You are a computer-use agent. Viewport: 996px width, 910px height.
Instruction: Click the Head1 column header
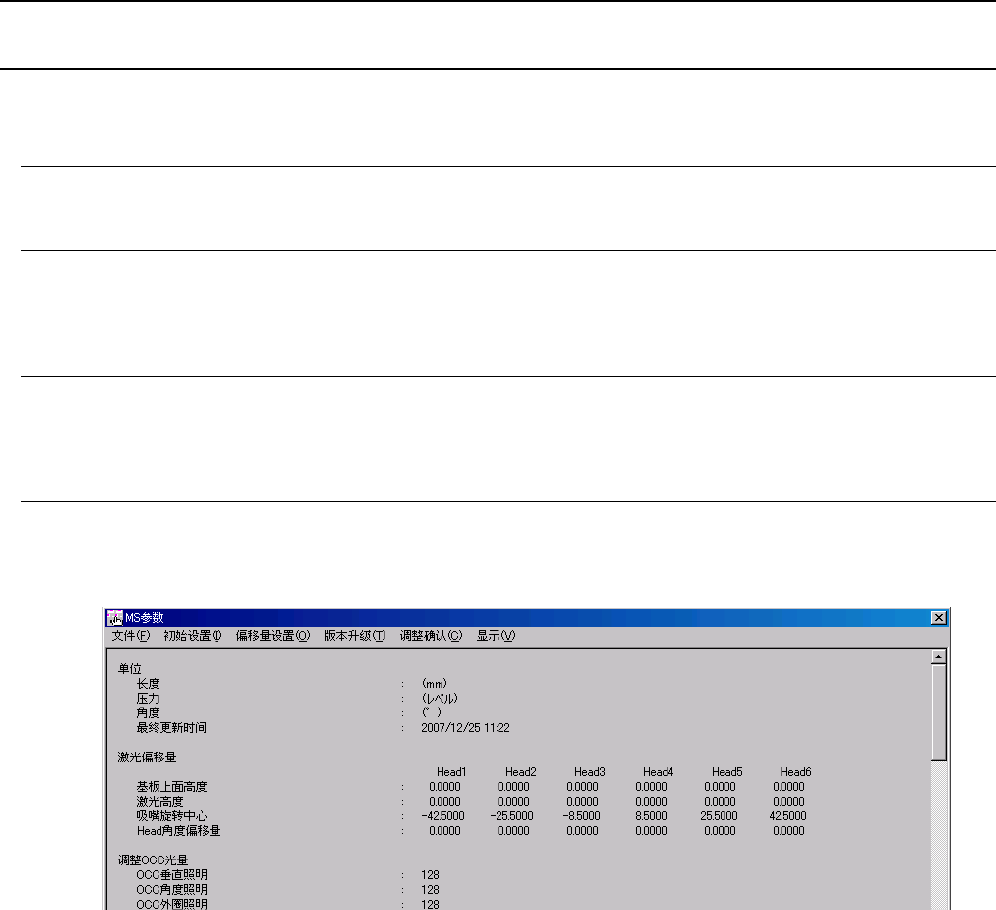452,772
